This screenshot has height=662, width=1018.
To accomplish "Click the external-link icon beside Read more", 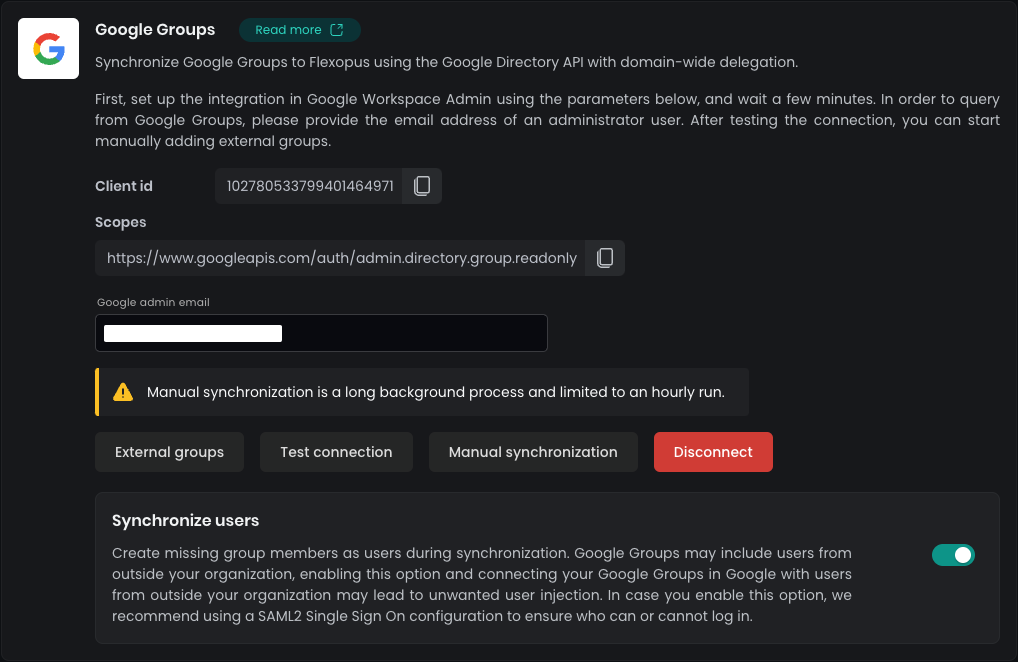I will click(x=337, y=30).
